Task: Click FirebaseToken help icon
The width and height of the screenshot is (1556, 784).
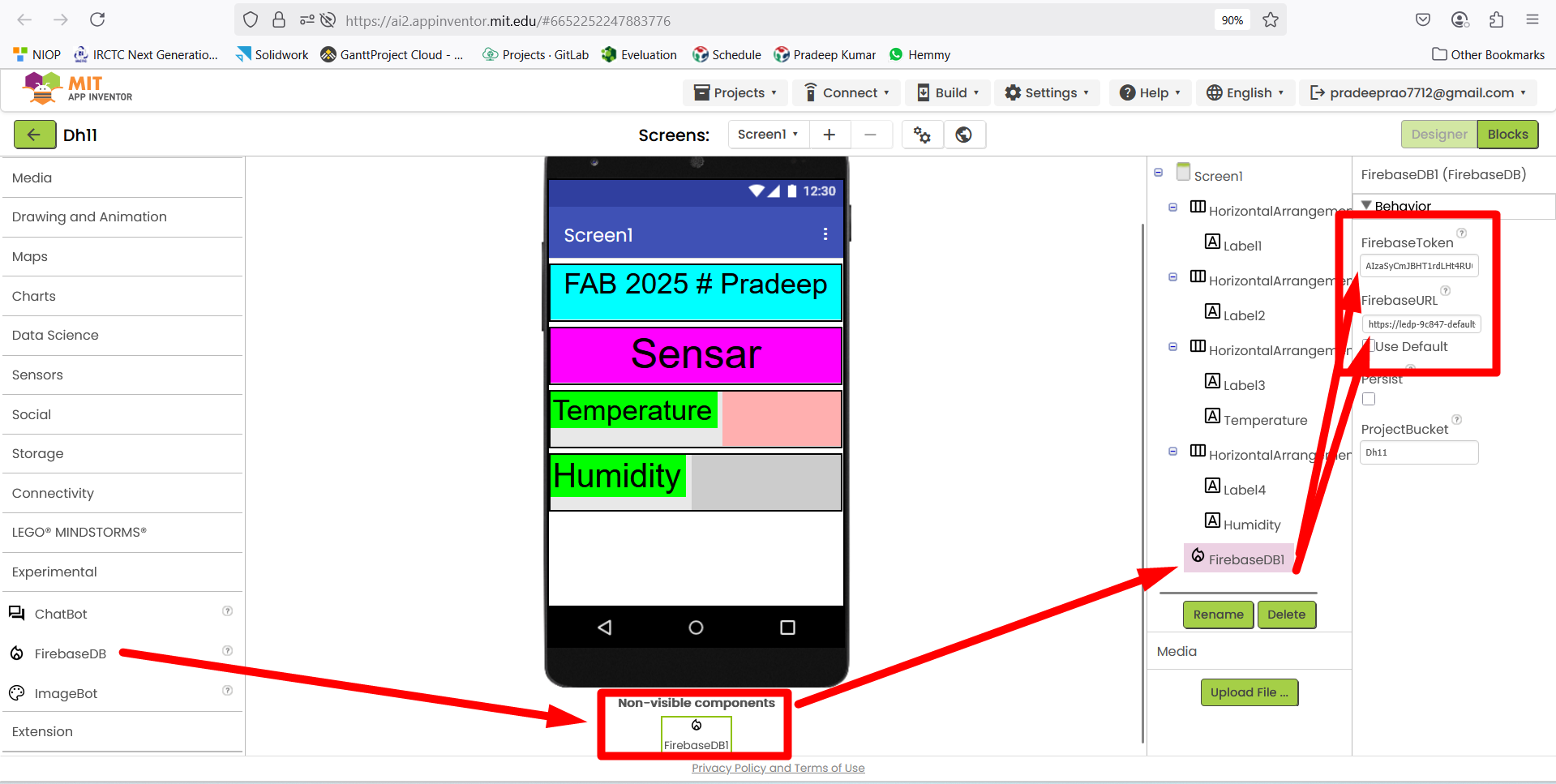Action: pos(1462,233)
